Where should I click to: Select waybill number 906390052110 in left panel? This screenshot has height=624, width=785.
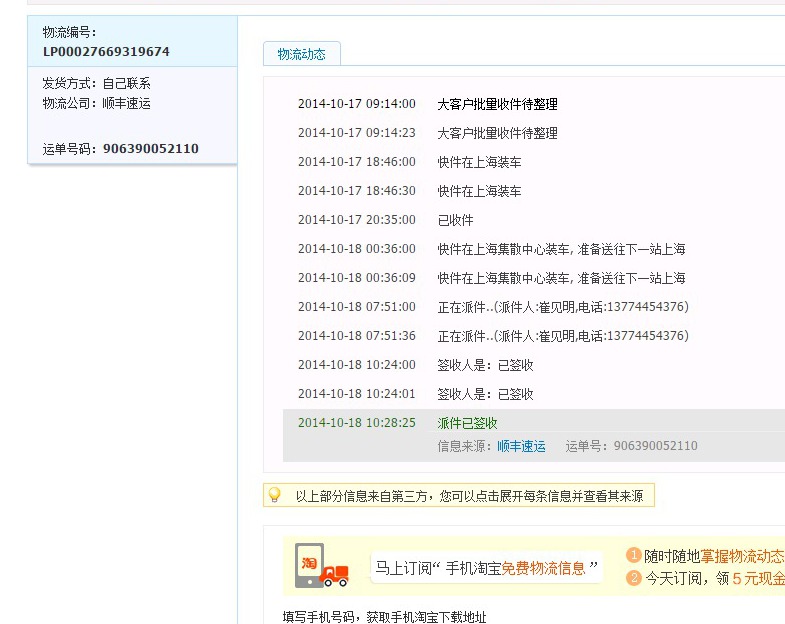(x=151, y=149)
